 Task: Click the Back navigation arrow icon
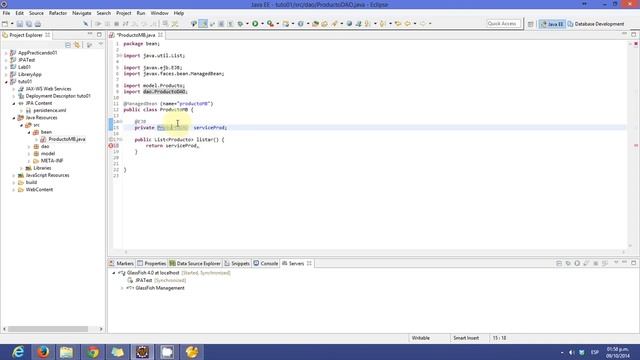(x=408, y=24)
